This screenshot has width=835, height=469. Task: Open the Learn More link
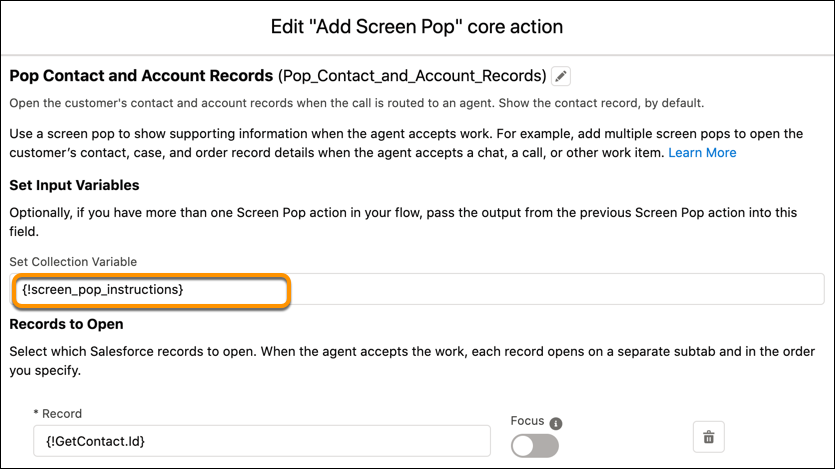point(702,153)
